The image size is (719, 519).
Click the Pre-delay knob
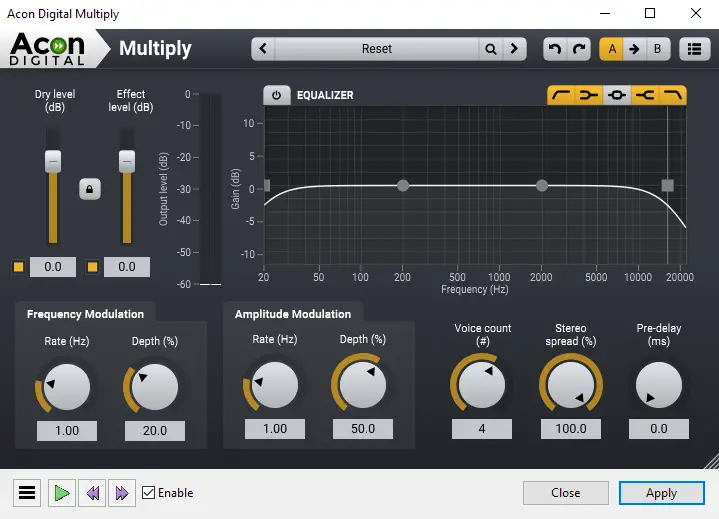click(659, 385)
